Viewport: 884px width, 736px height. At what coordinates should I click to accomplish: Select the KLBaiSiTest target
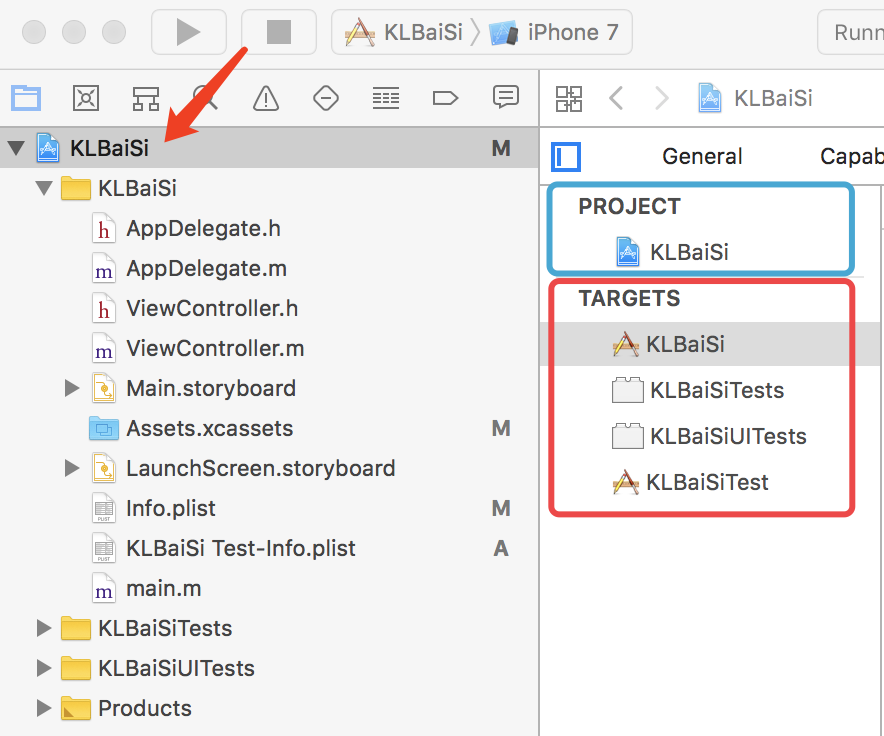click(706, 482)
